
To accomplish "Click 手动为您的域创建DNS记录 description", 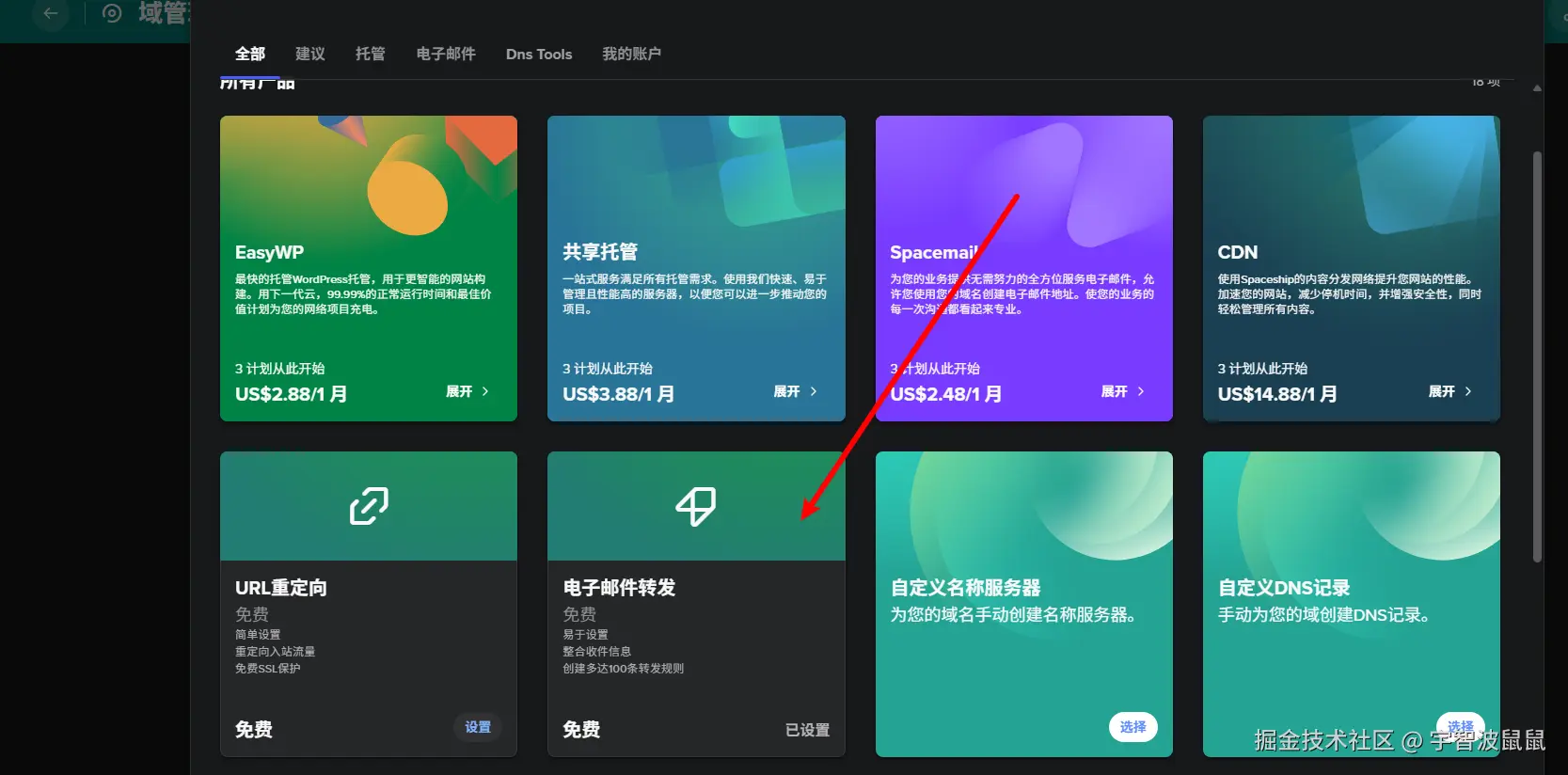I will tap(1324, 615).
